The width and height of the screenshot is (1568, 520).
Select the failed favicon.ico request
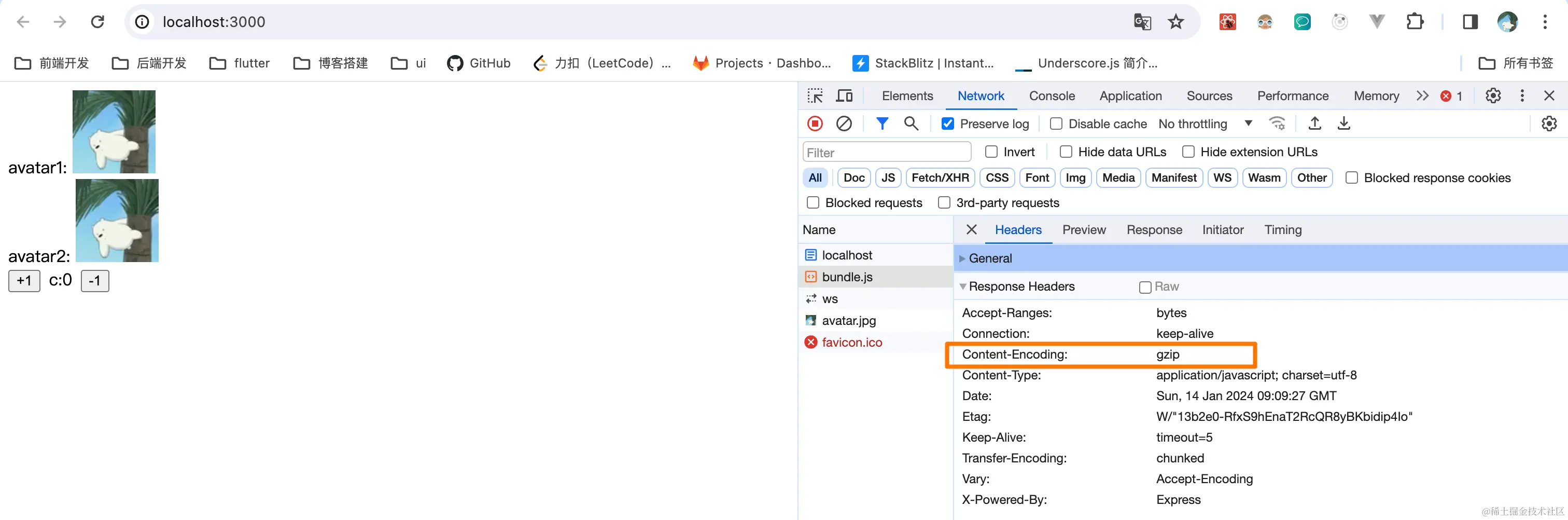tap(875, 342)
